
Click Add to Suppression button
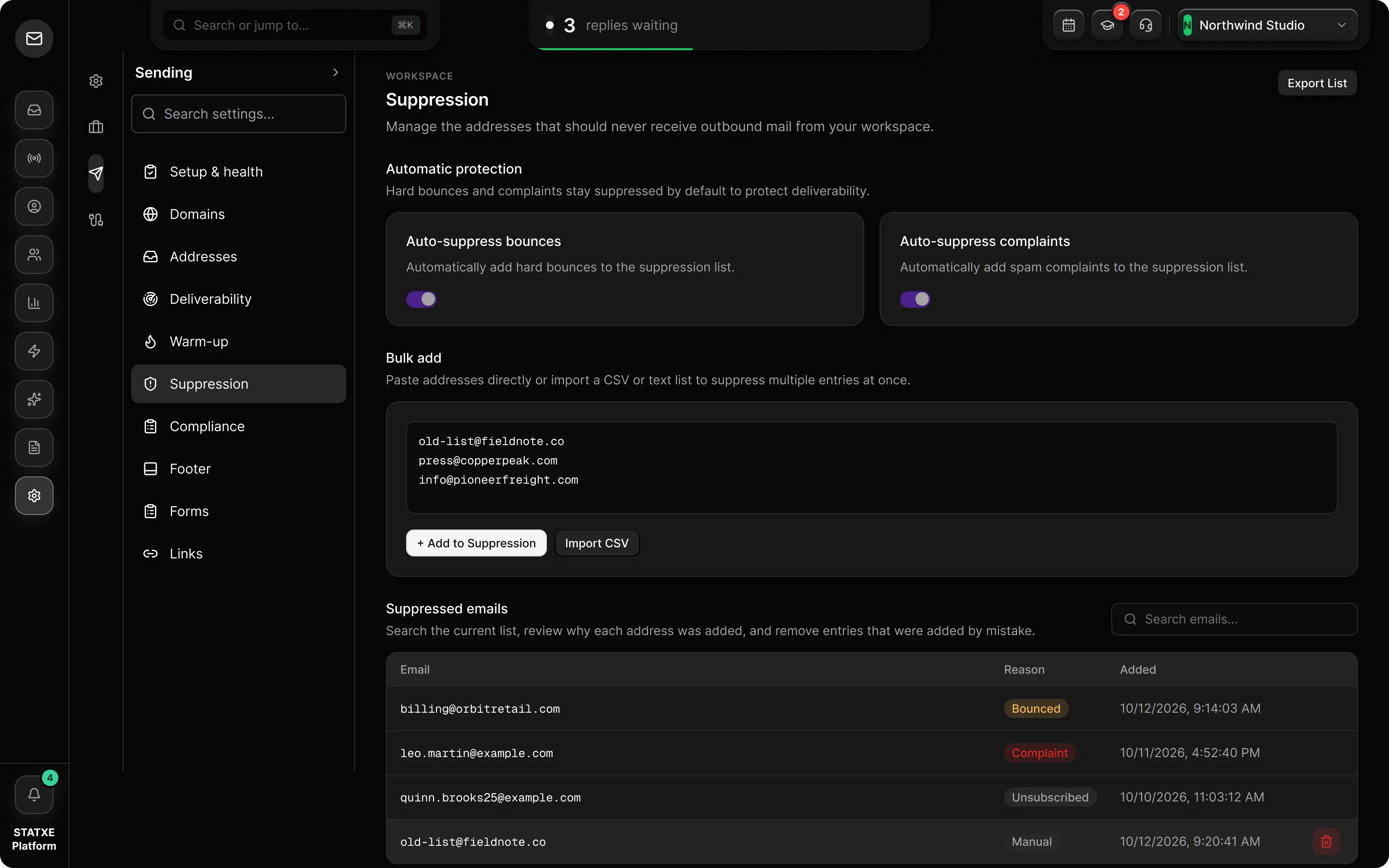click(476, 543)
